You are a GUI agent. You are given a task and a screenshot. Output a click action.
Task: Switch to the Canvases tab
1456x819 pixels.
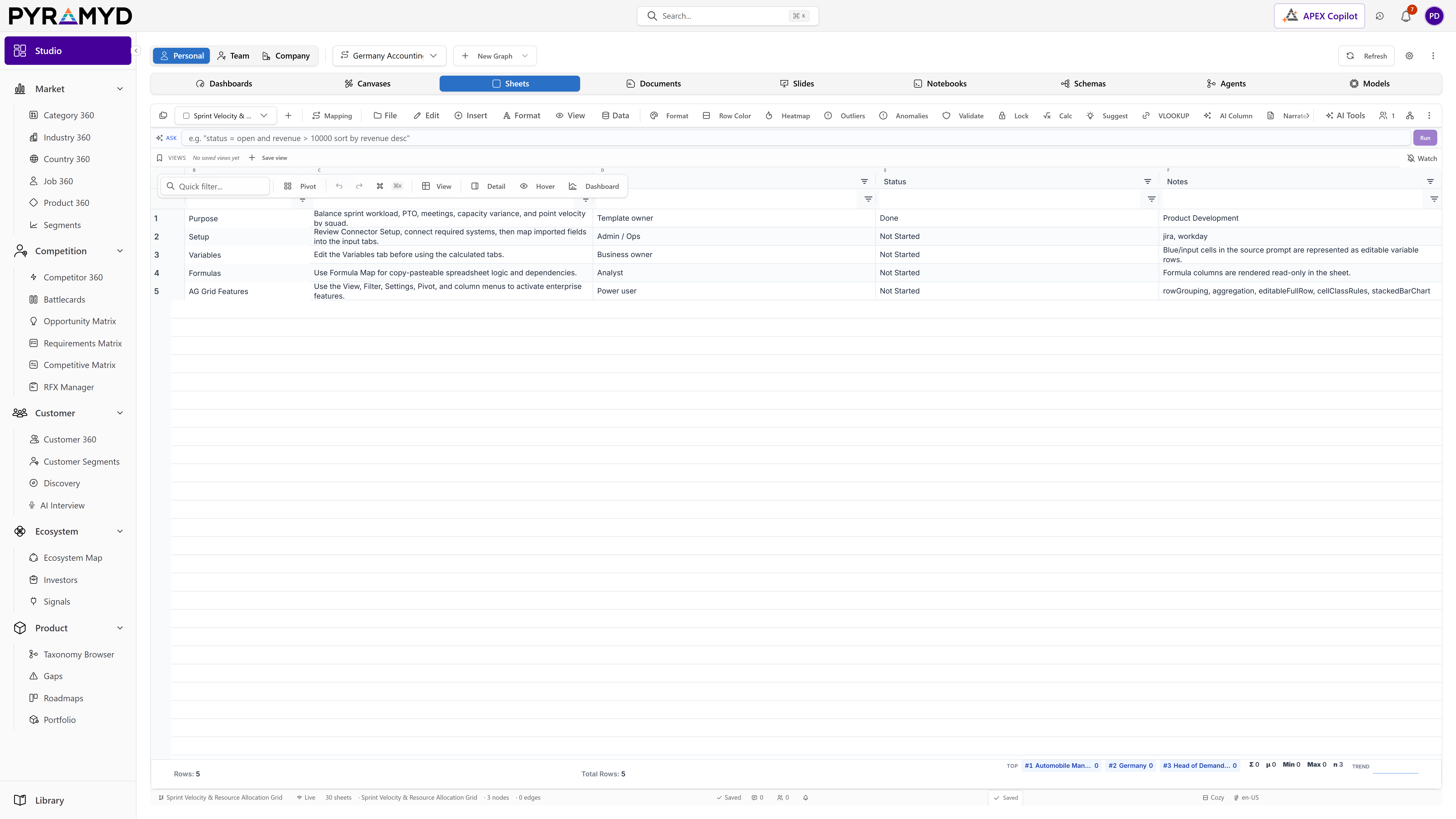(x=367, y=84)
